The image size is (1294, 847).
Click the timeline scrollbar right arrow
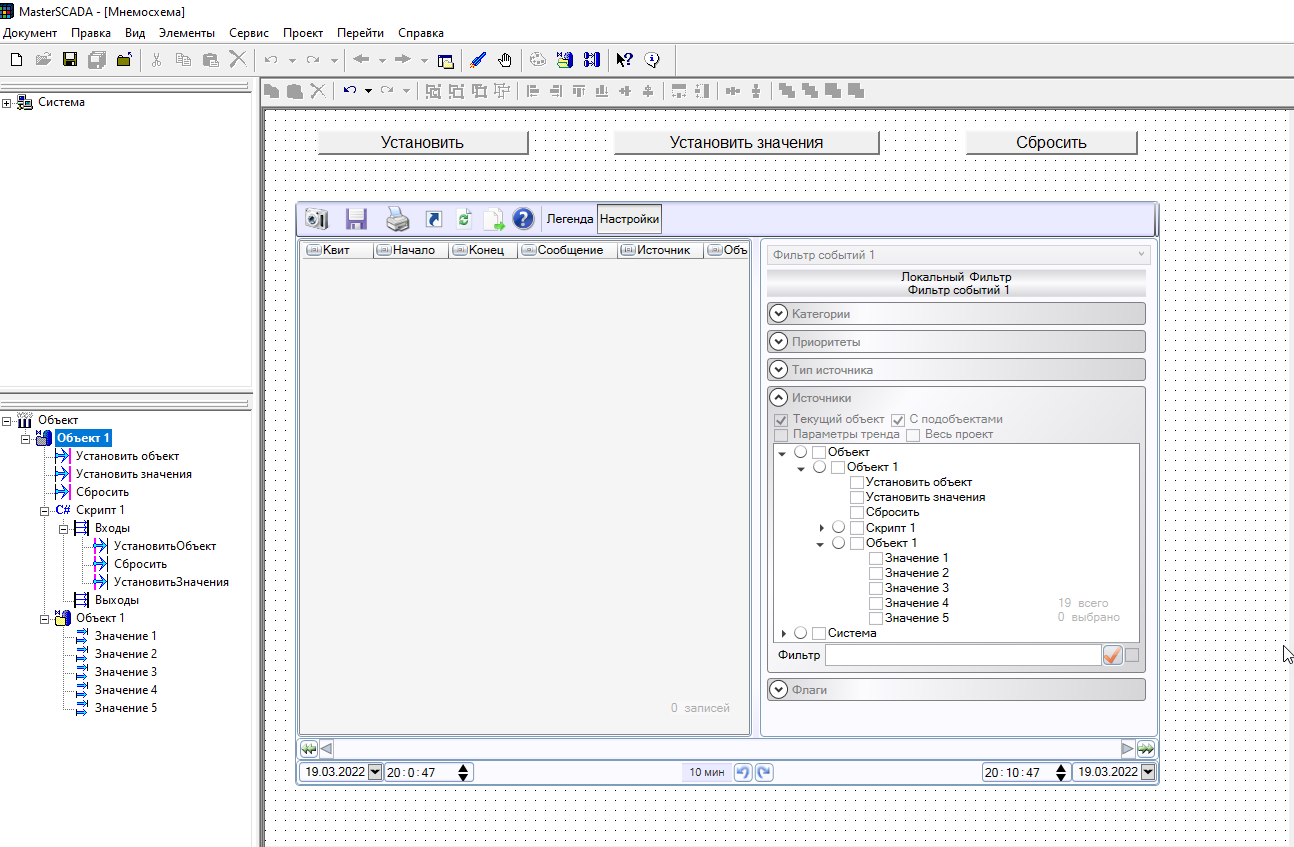pyautogui.click(x=1128, y=748)
